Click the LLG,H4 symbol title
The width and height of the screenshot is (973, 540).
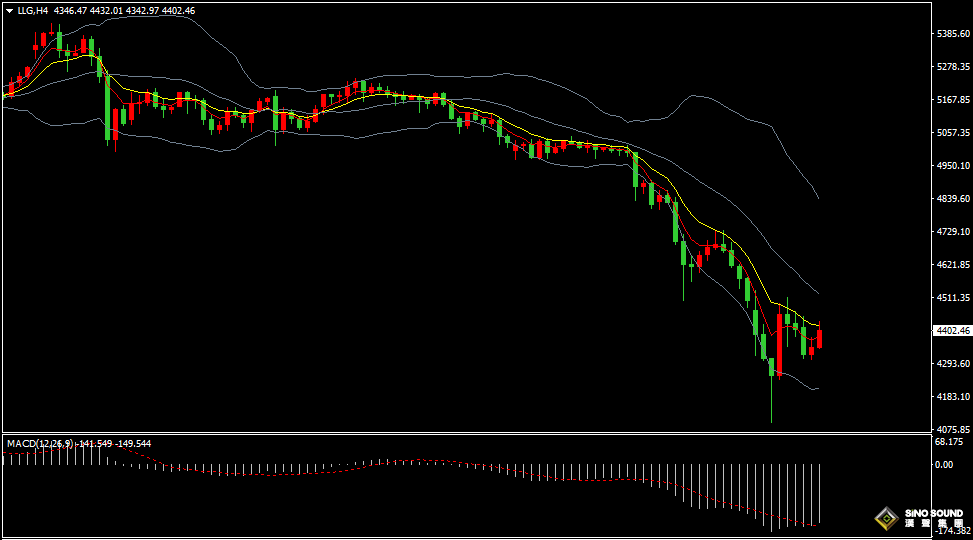coord(33,10)
